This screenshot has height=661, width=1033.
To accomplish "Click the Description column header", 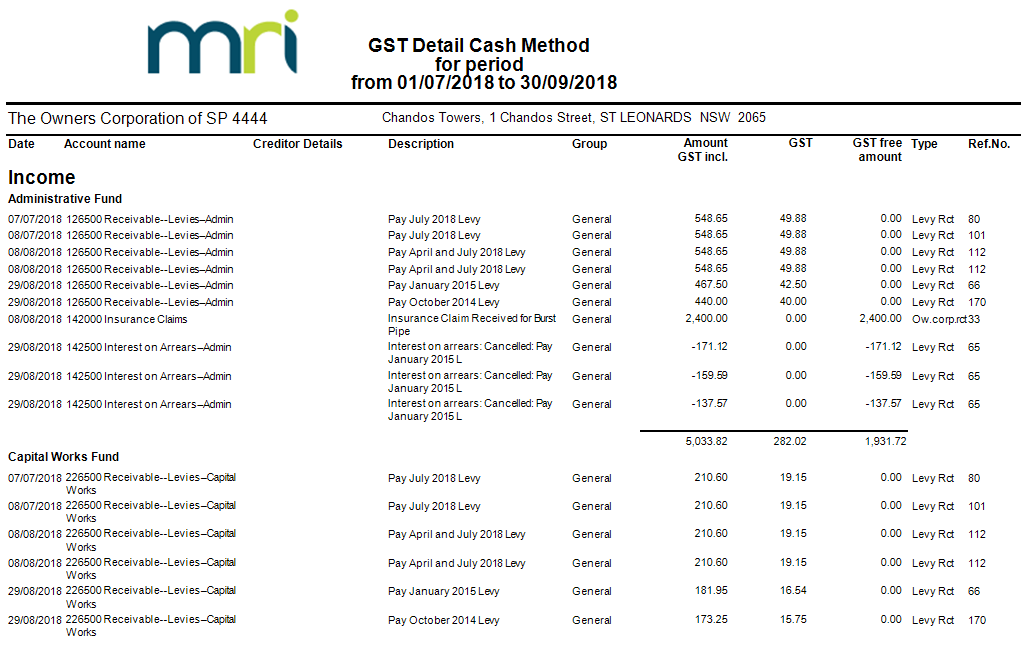I will coord(421,144).
